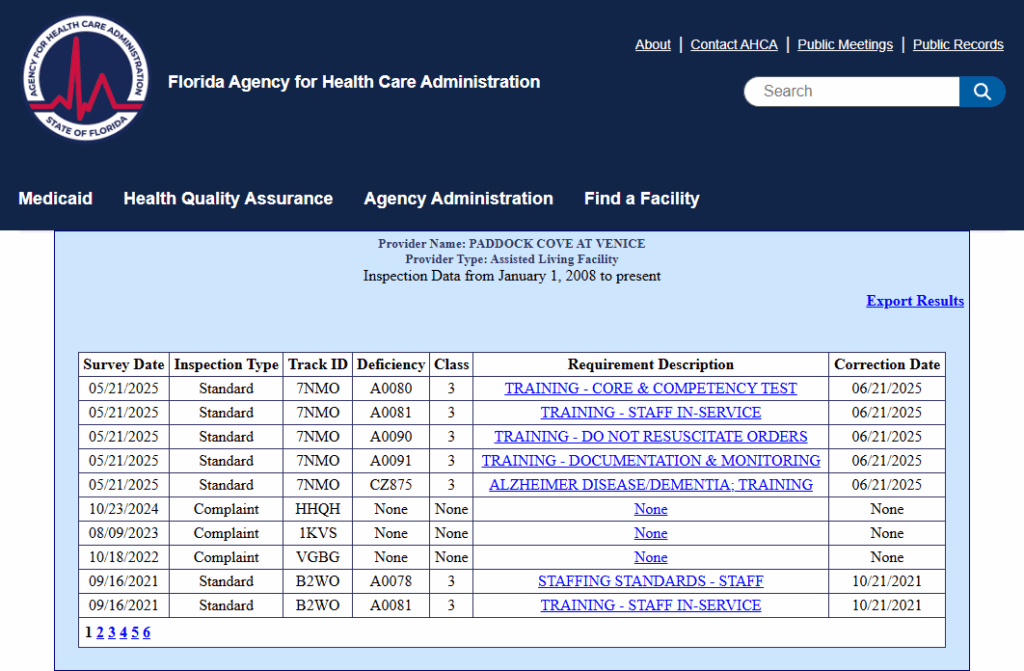The height and width of the screenshot is (671, 1024).
Task: Click the Requirement Description column header
Action: [650, 365]
